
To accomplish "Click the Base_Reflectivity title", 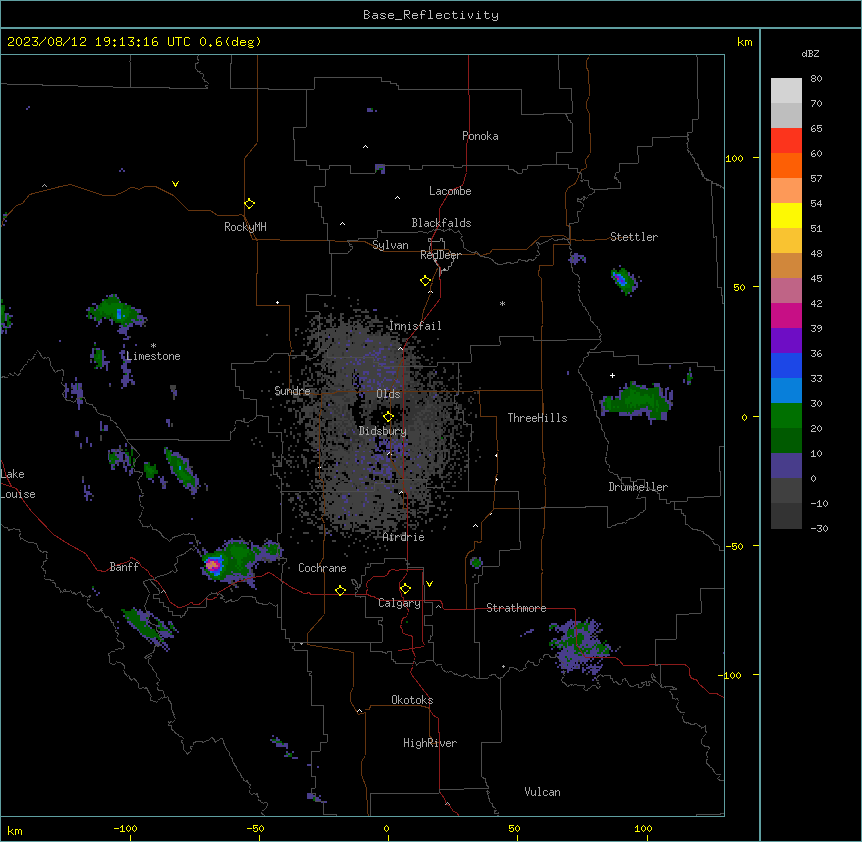I will [x=431, y=15].
